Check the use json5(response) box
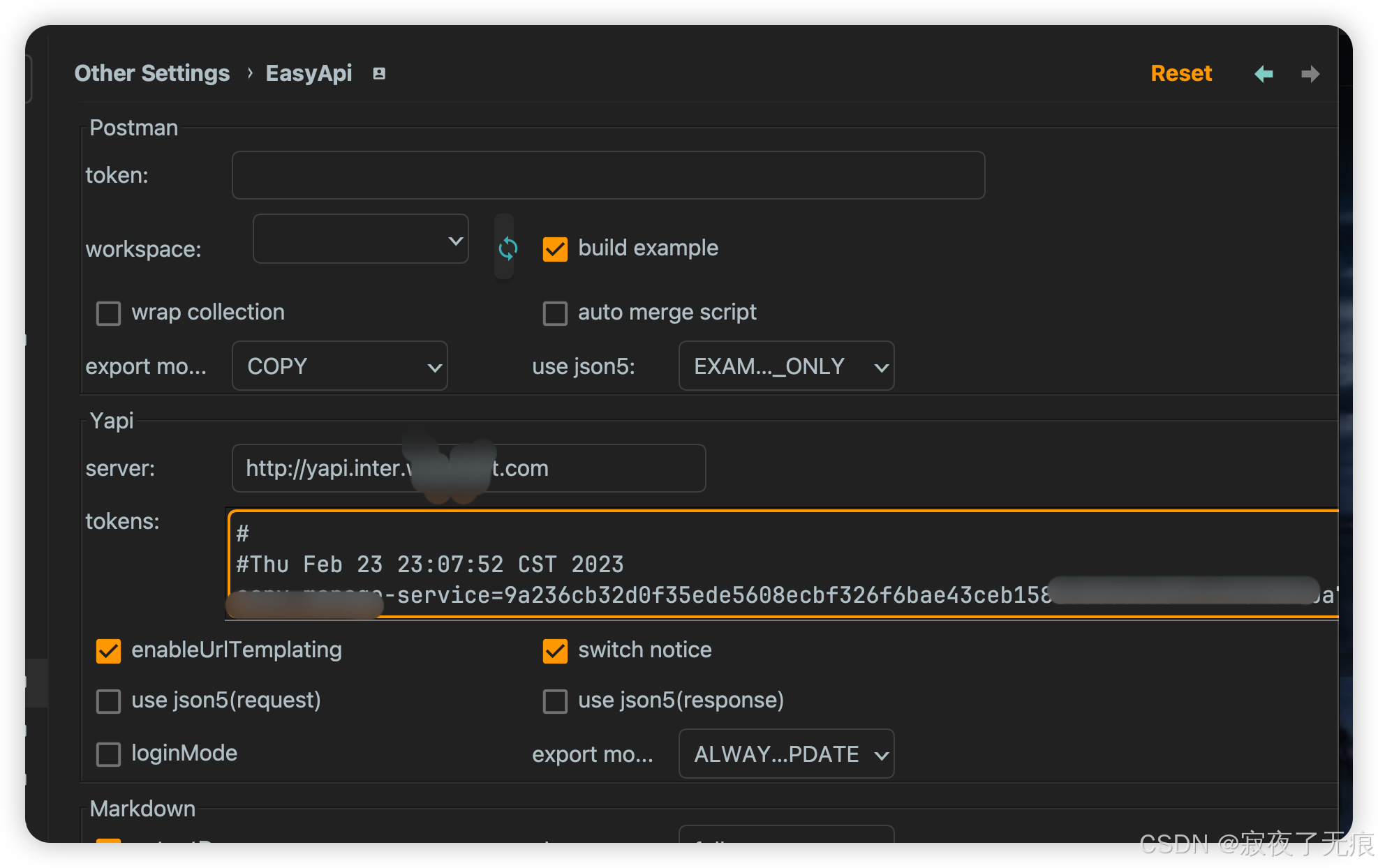Viewport: 1378px width, 868px height. (555, 701)
